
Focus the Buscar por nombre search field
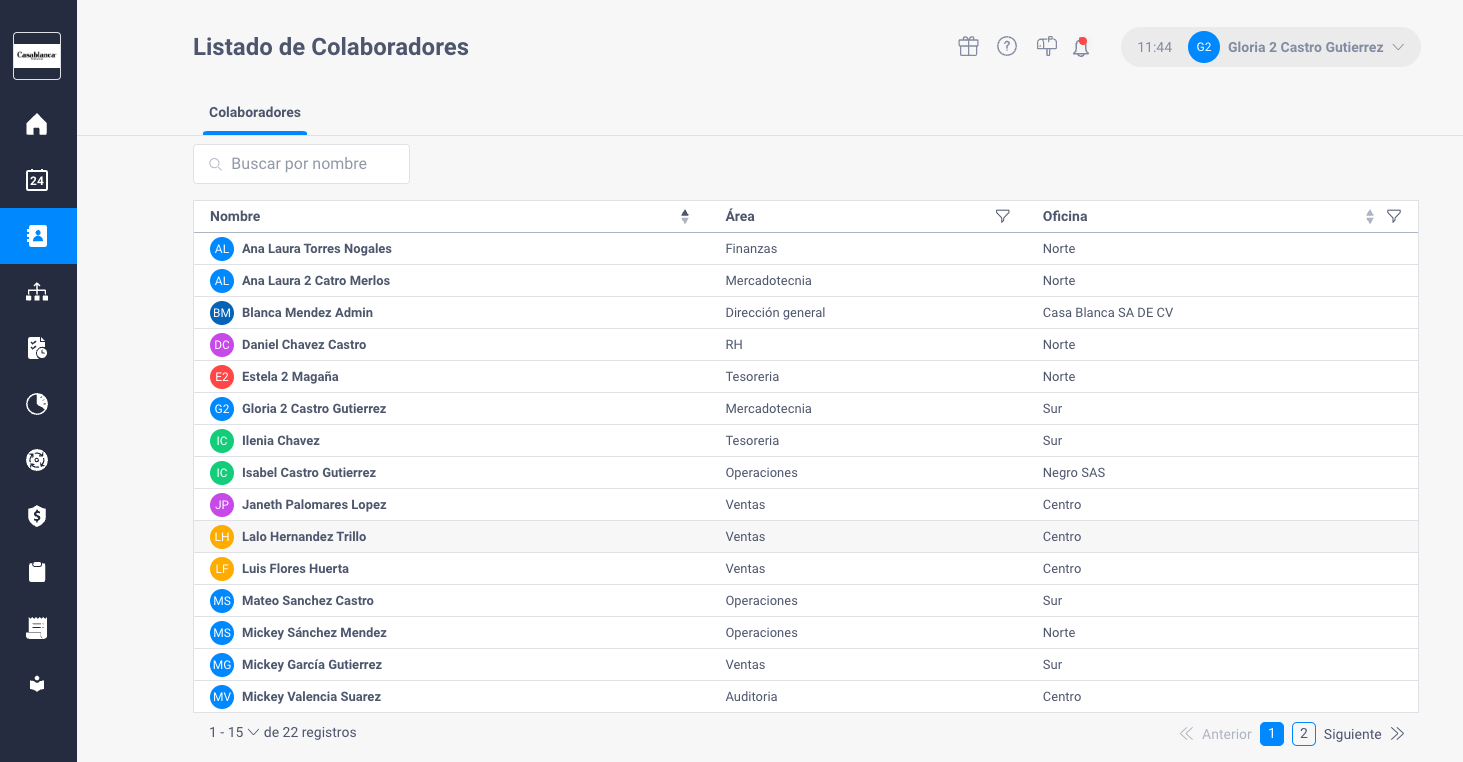coord(301,164)
